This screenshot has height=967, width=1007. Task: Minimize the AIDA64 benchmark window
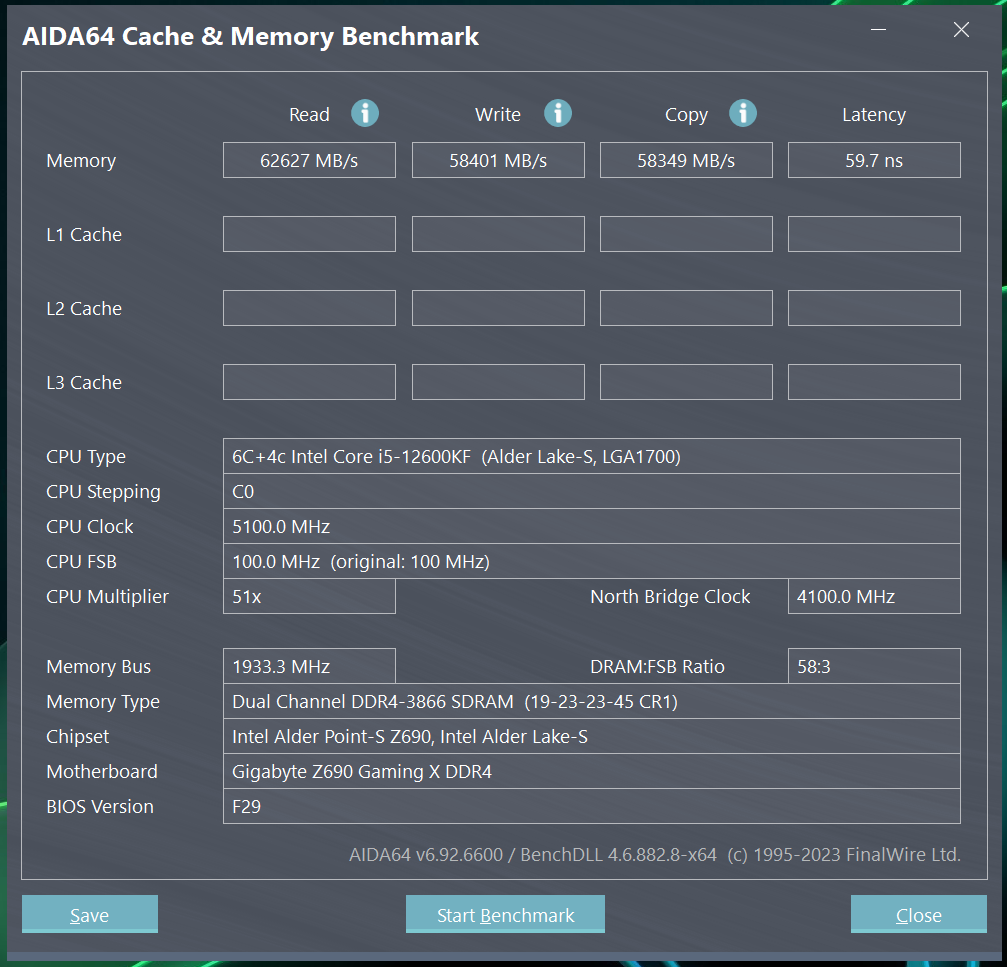point(878,30)
